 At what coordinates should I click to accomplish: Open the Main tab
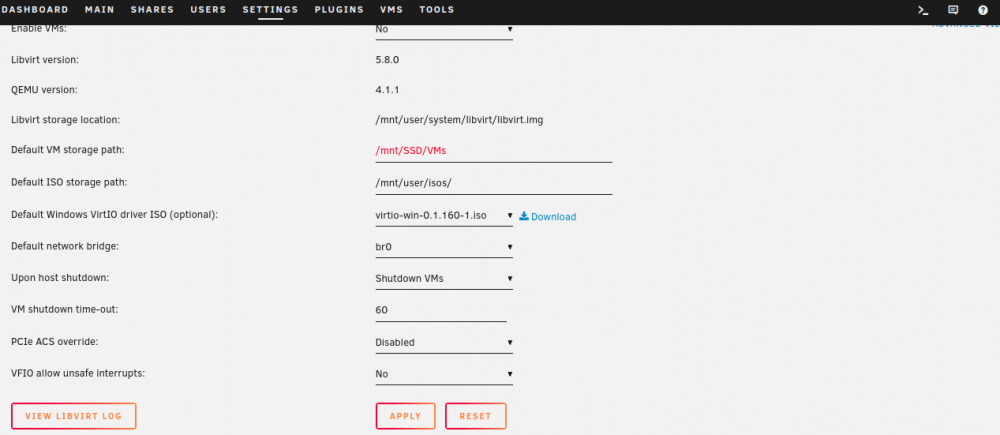click(99, 10)
